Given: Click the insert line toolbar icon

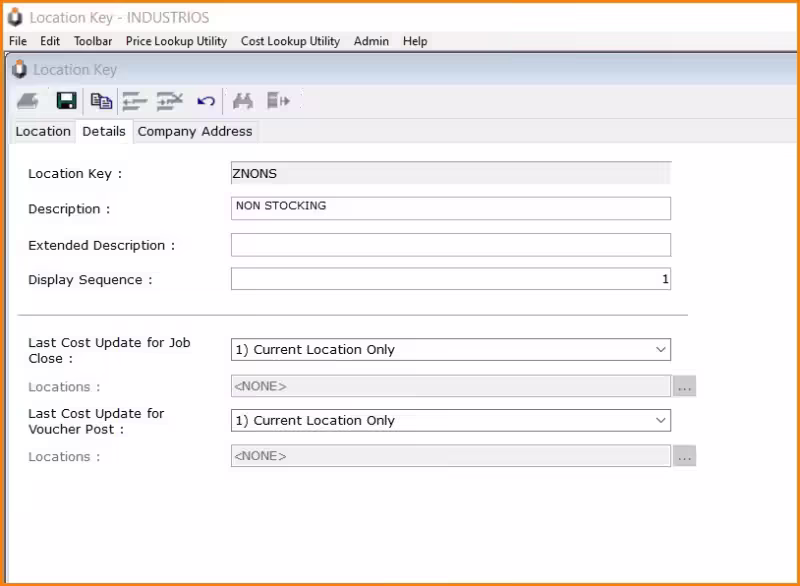Looking at the screenshot, I should 135,101.
